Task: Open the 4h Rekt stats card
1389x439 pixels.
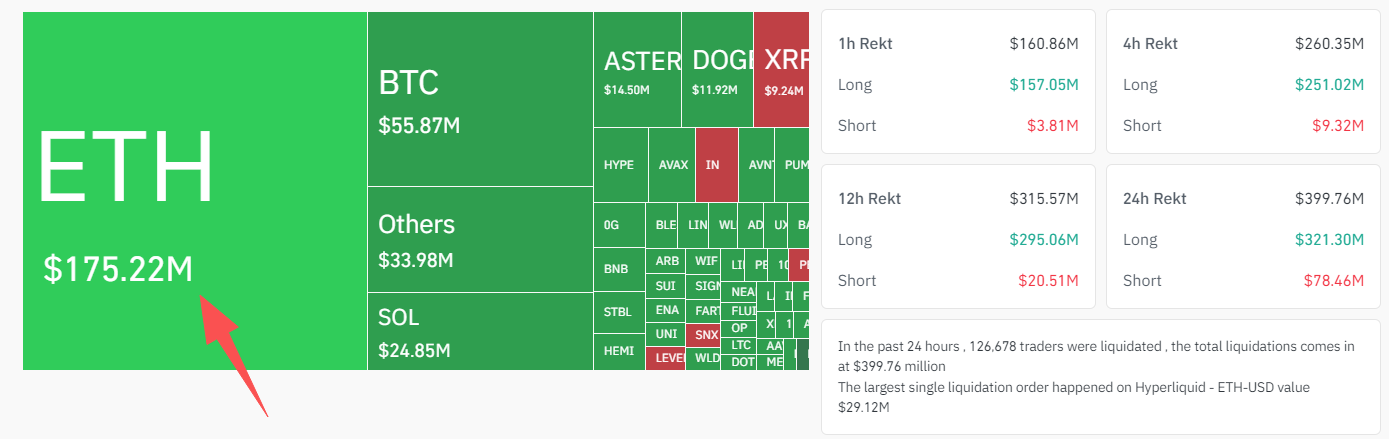Action: coord(1243,82)
